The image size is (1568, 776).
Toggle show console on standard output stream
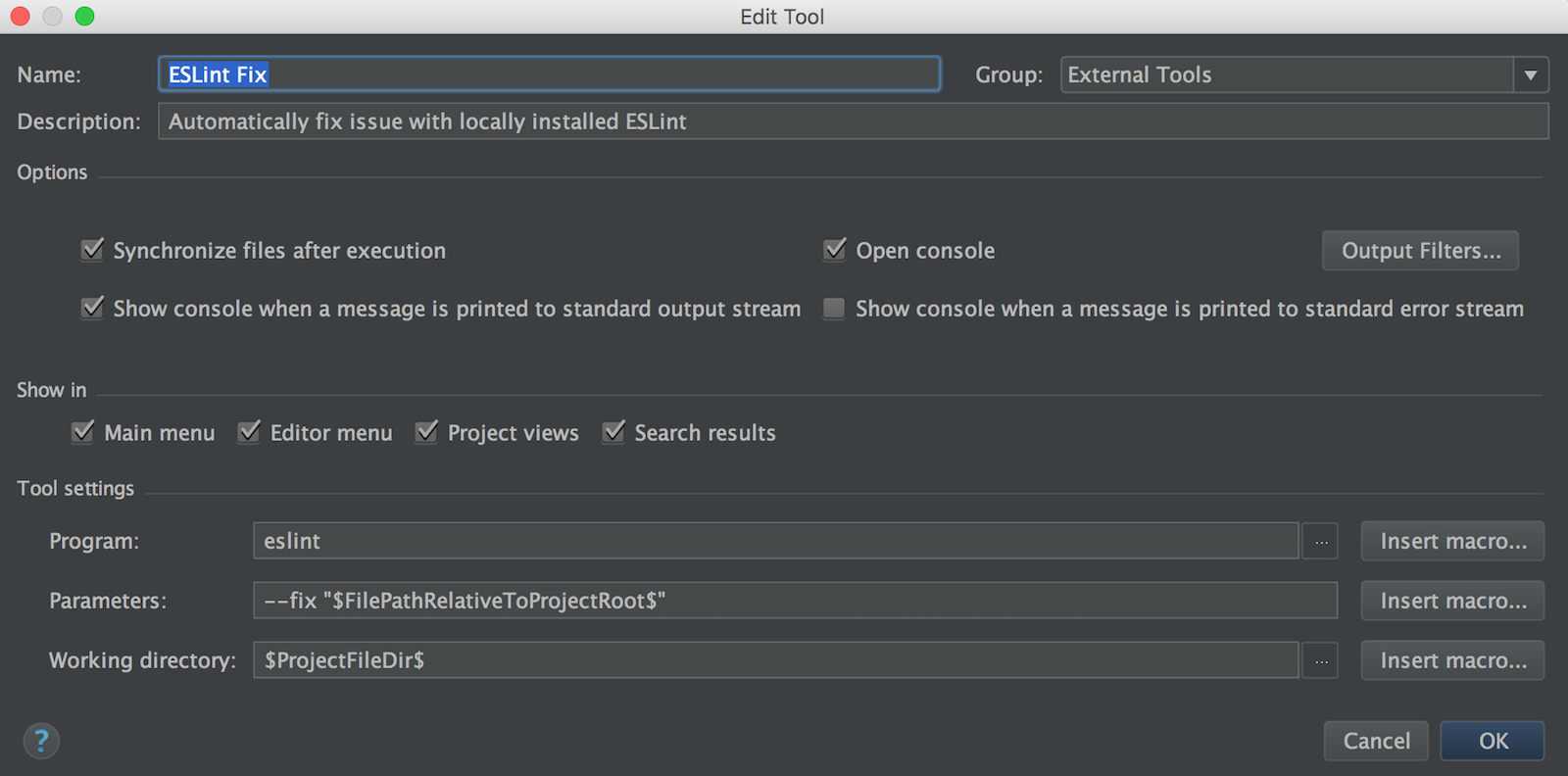[92, 308]
